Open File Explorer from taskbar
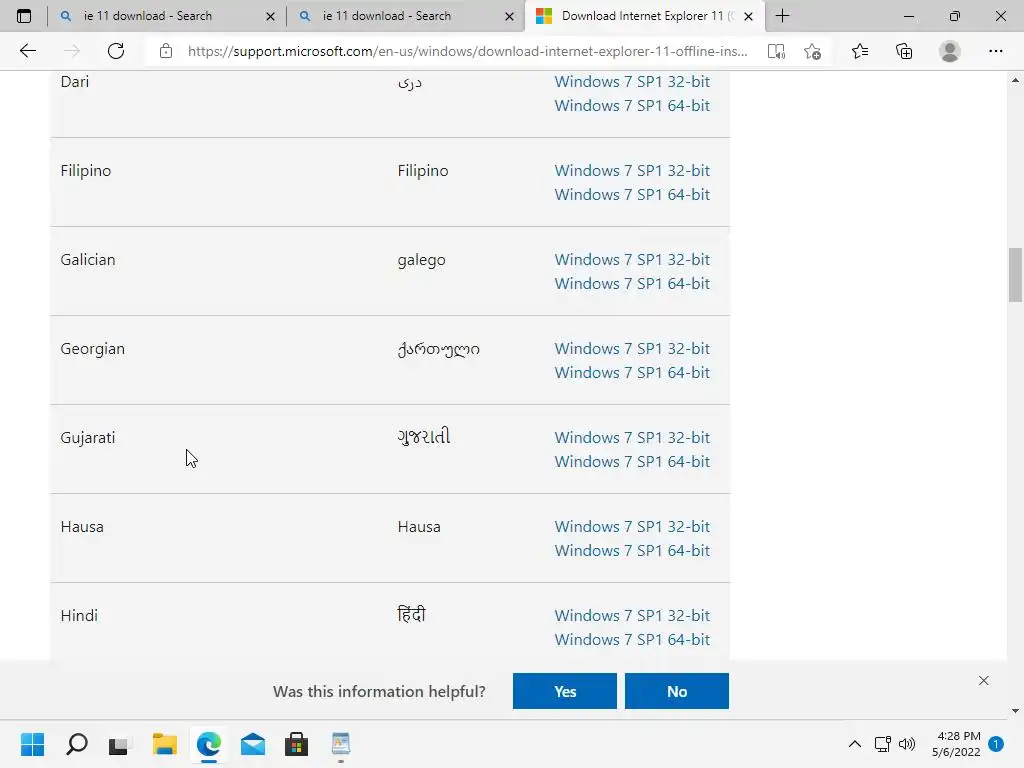This screenshot has width=1024, height=768. point(165,744)
